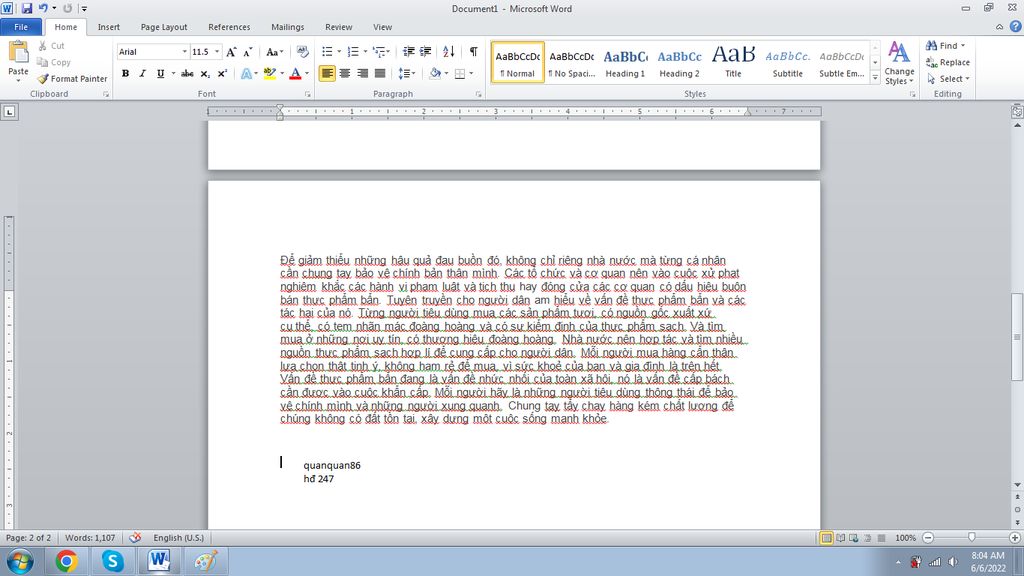Switch to the Page Layout tab
Image resolution: width=1024 pixels, height=576 pixels.
pos(164,27)
